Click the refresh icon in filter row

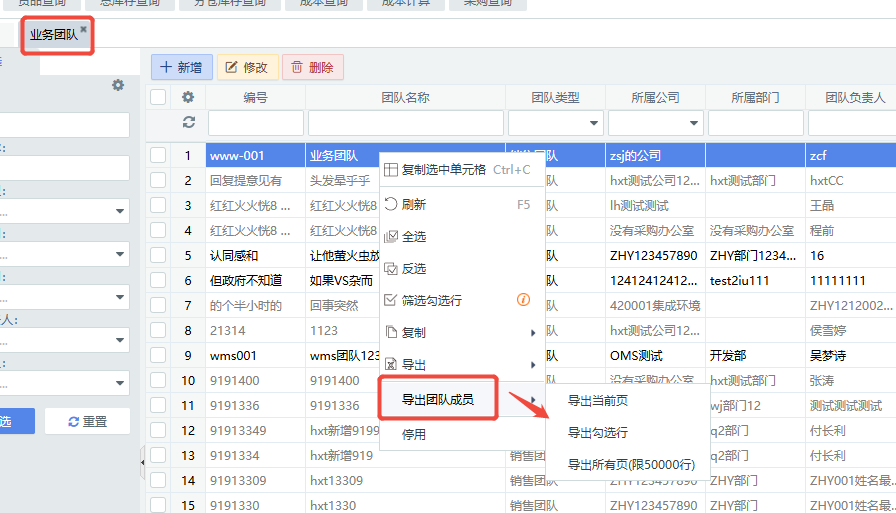pyautogui.click(x=187, y=122)
